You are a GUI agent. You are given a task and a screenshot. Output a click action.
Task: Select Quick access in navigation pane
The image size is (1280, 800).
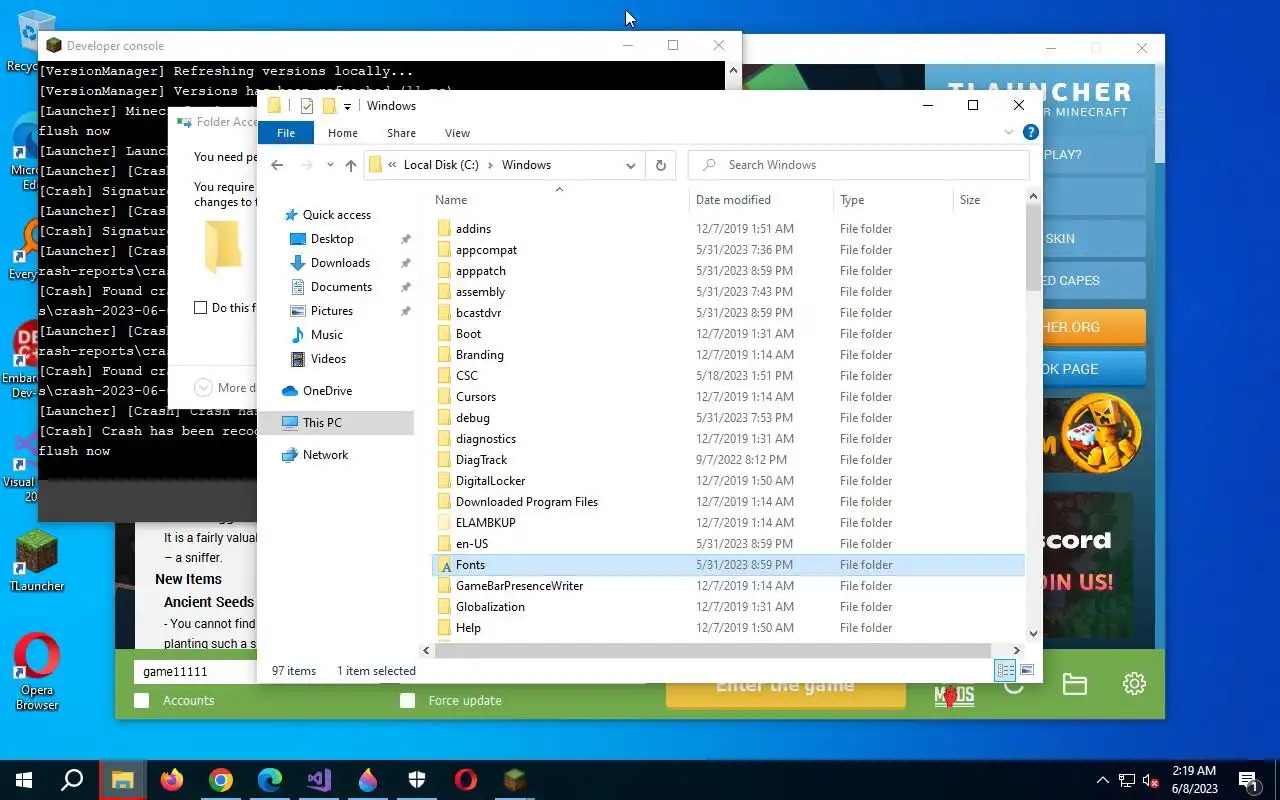point(337,215)
